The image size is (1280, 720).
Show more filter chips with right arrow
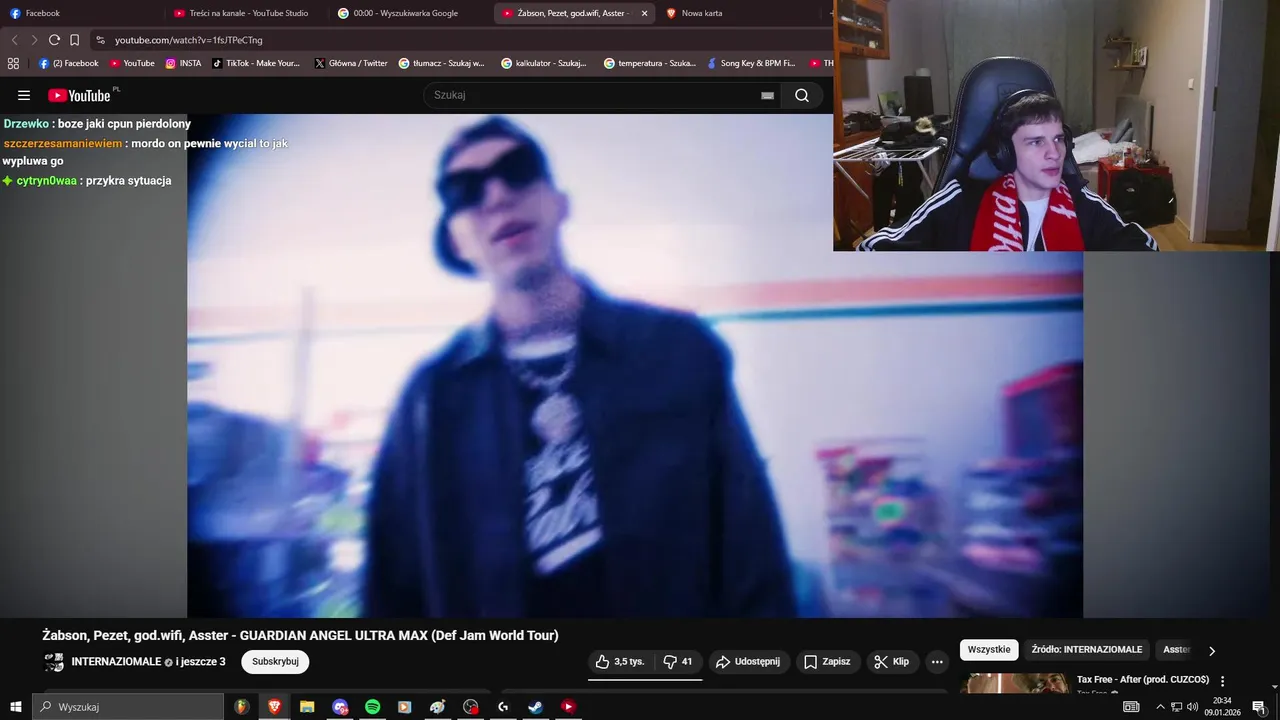[1212, 651]
